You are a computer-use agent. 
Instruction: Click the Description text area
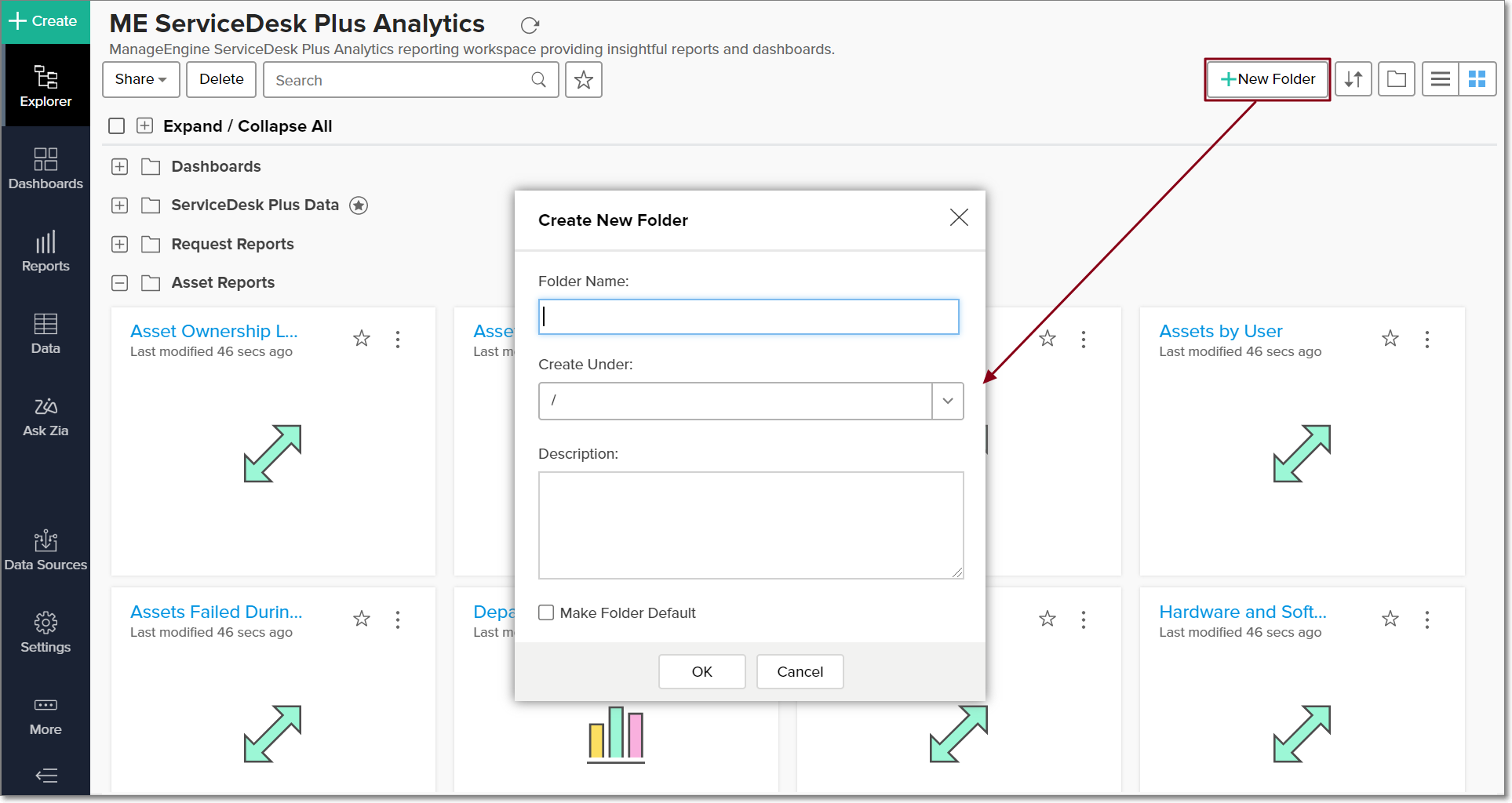(x=751, y=525)
